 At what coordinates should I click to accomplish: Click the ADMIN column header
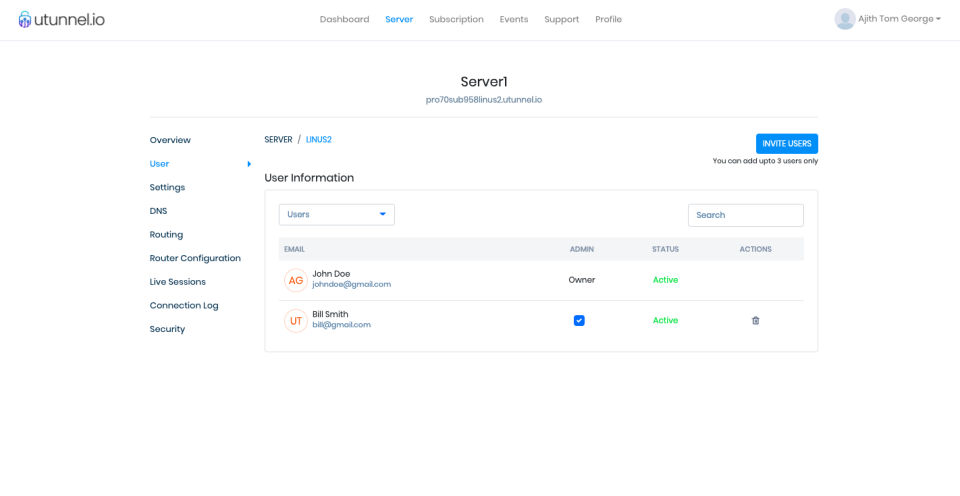pos(582,249)
